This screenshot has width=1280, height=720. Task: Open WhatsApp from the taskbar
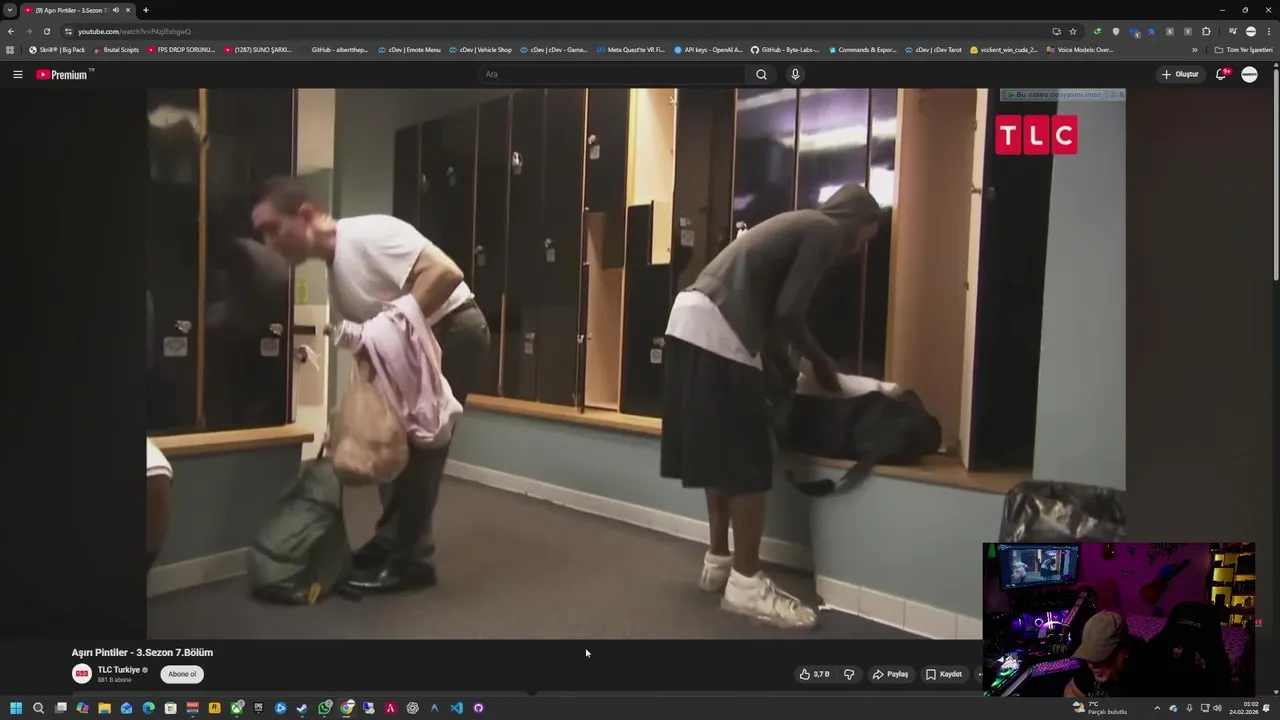click(325, 708)
